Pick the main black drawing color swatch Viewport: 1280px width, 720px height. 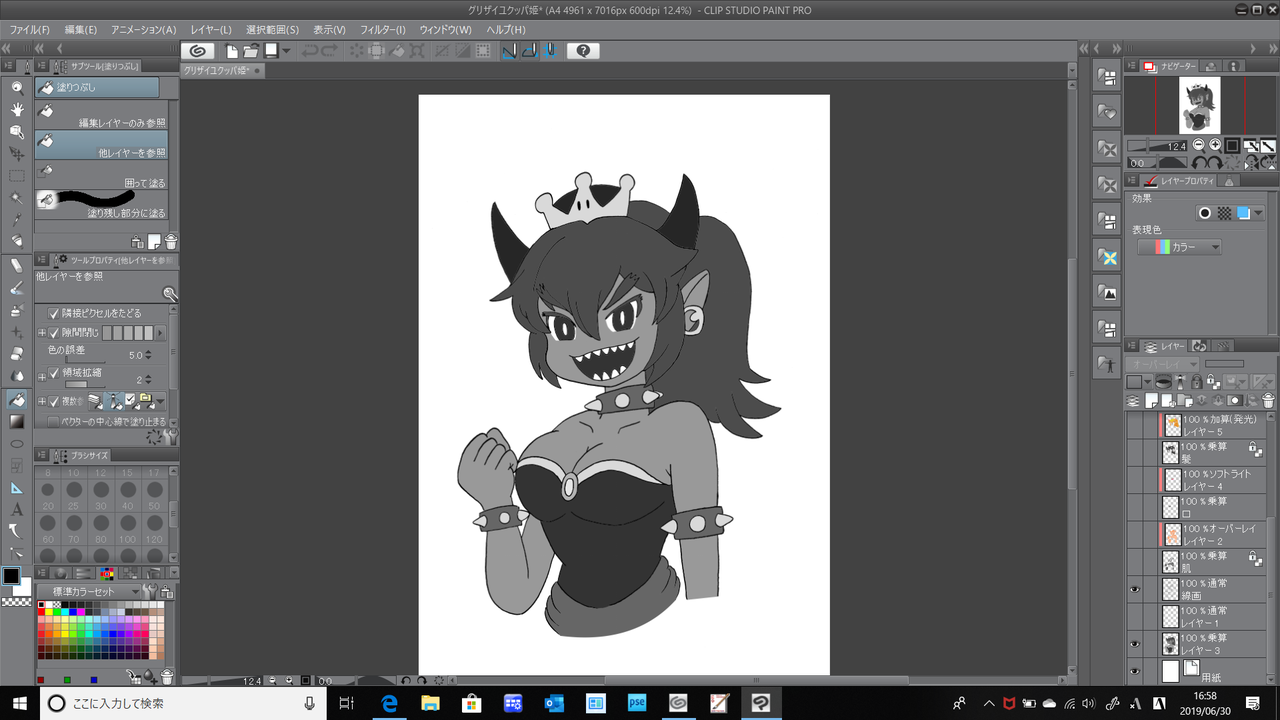pyautogui.click(x=11, y=576)
